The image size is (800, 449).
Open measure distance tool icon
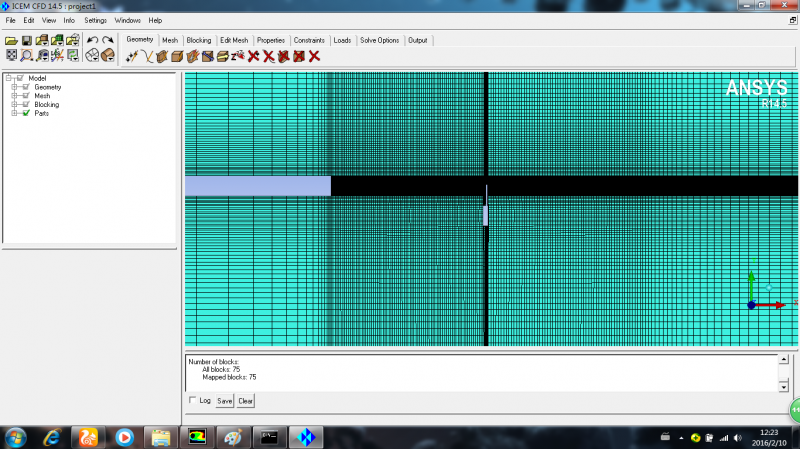[42, 55]
